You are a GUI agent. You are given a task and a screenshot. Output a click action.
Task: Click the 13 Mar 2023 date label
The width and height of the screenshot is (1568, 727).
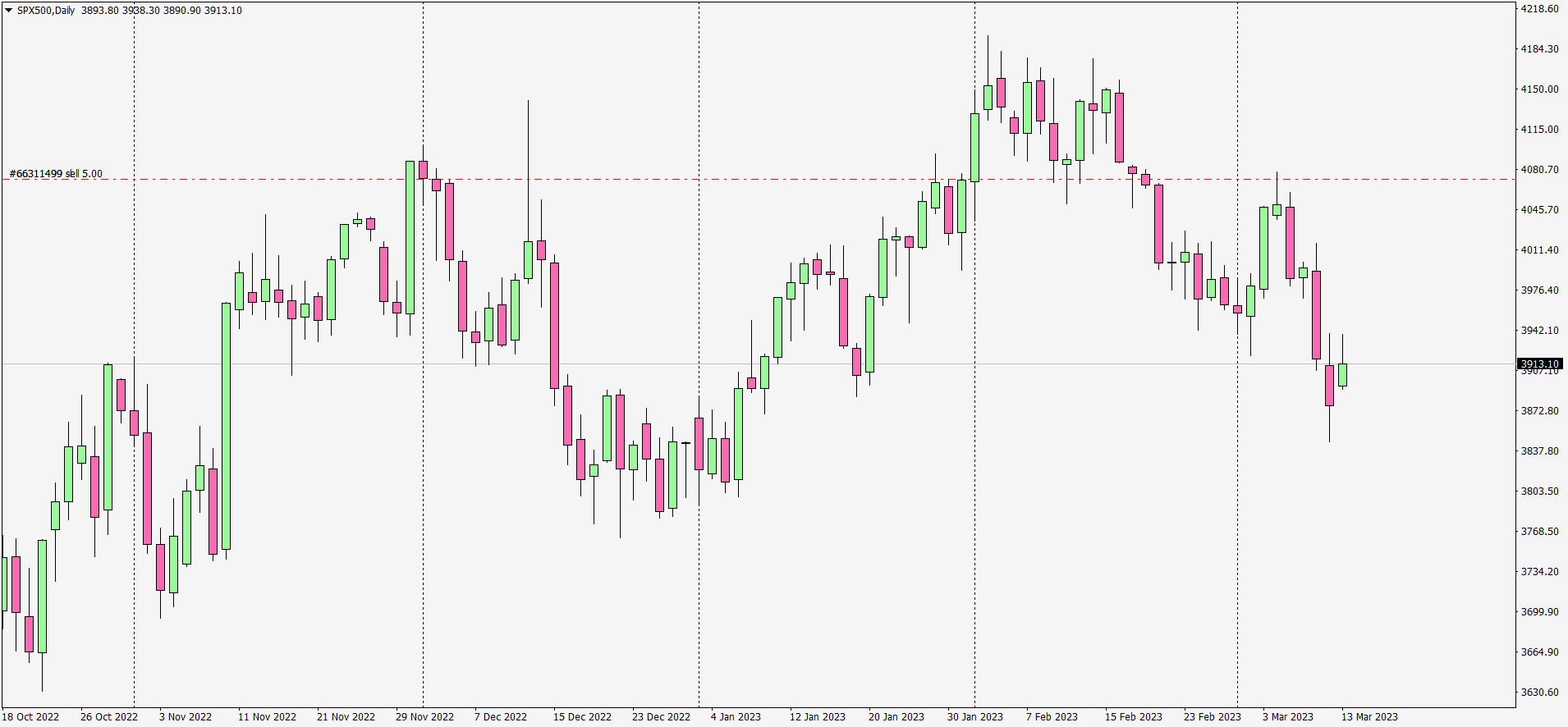1369,717
